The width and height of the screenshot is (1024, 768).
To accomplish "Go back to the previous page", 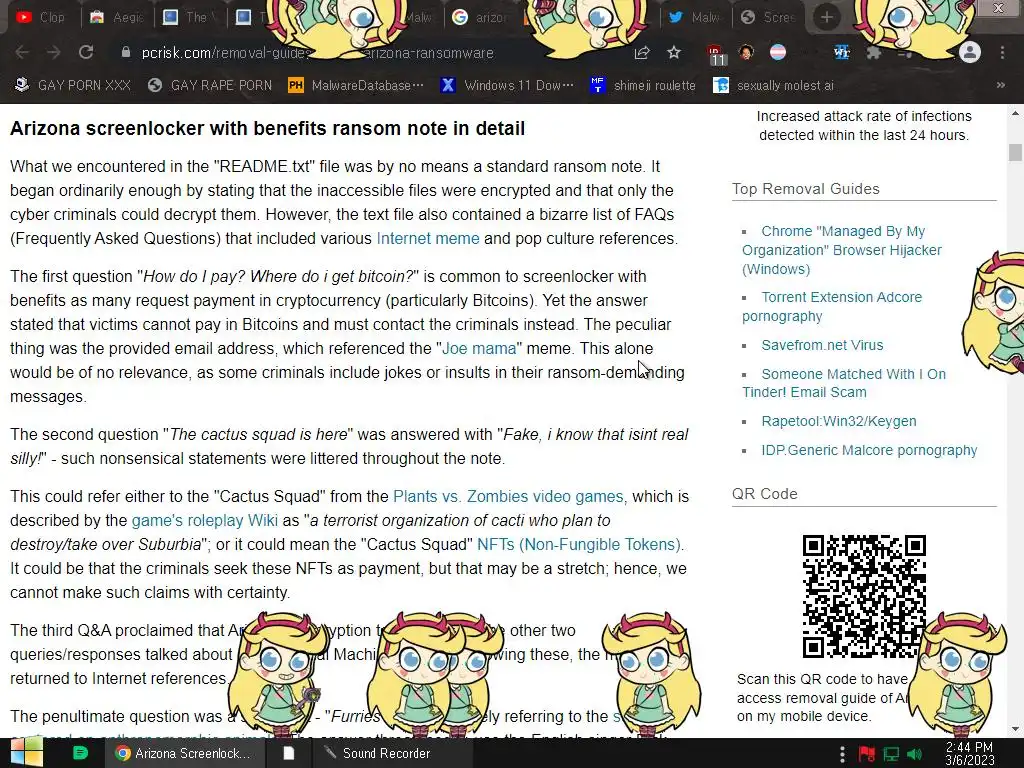I will pos(22,53).
